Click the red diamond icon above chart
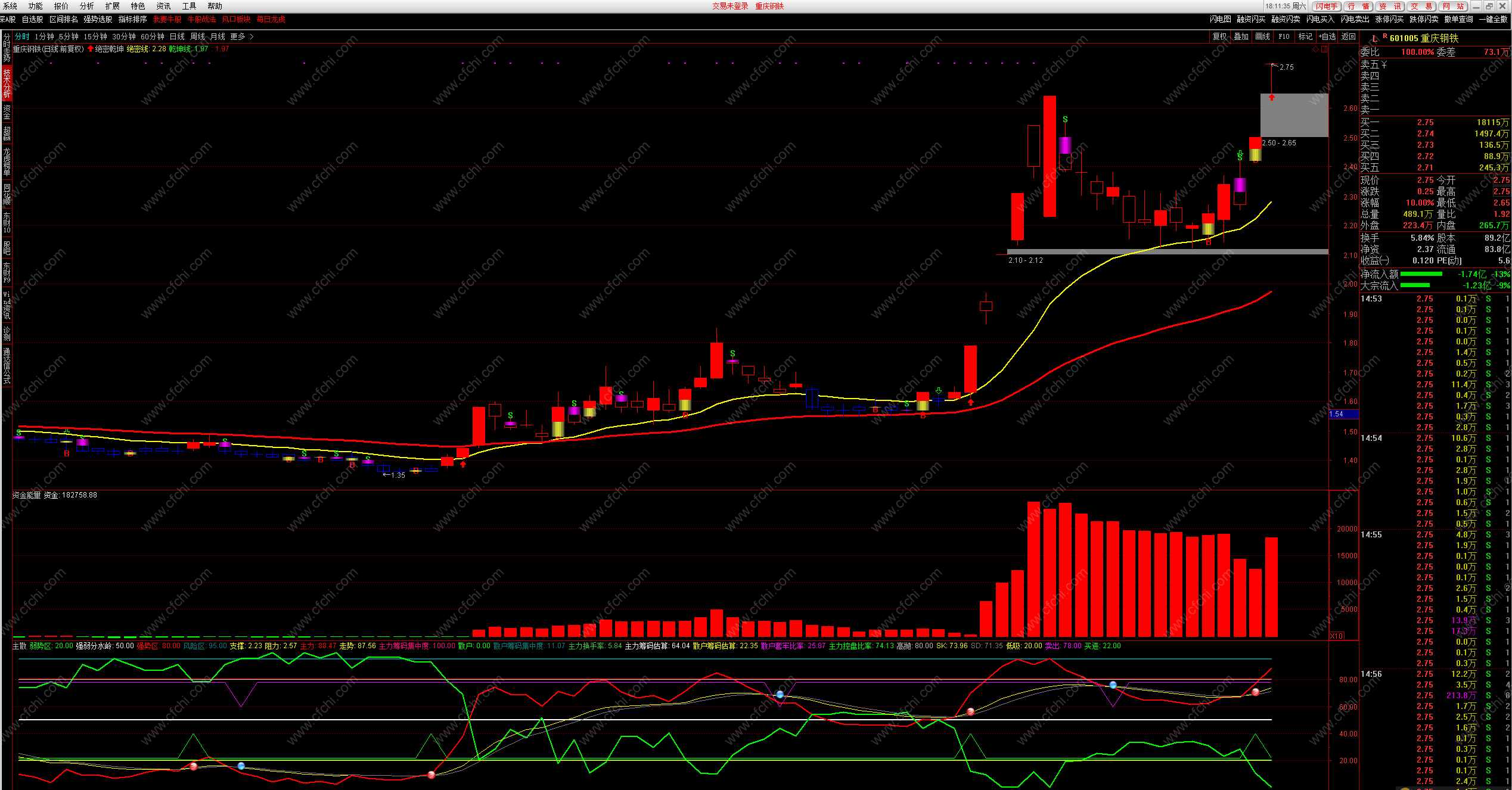The image size is (1512, 790). [1315, 49]
